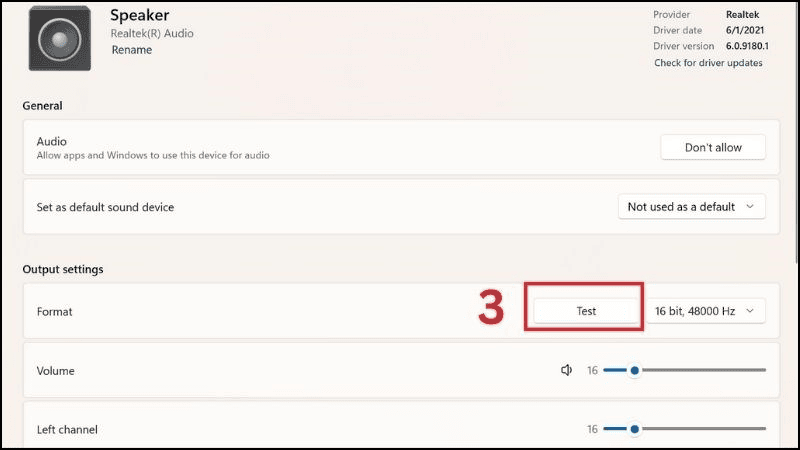Click the Output settings section heading
800x450 pixels.
point(63,269)
